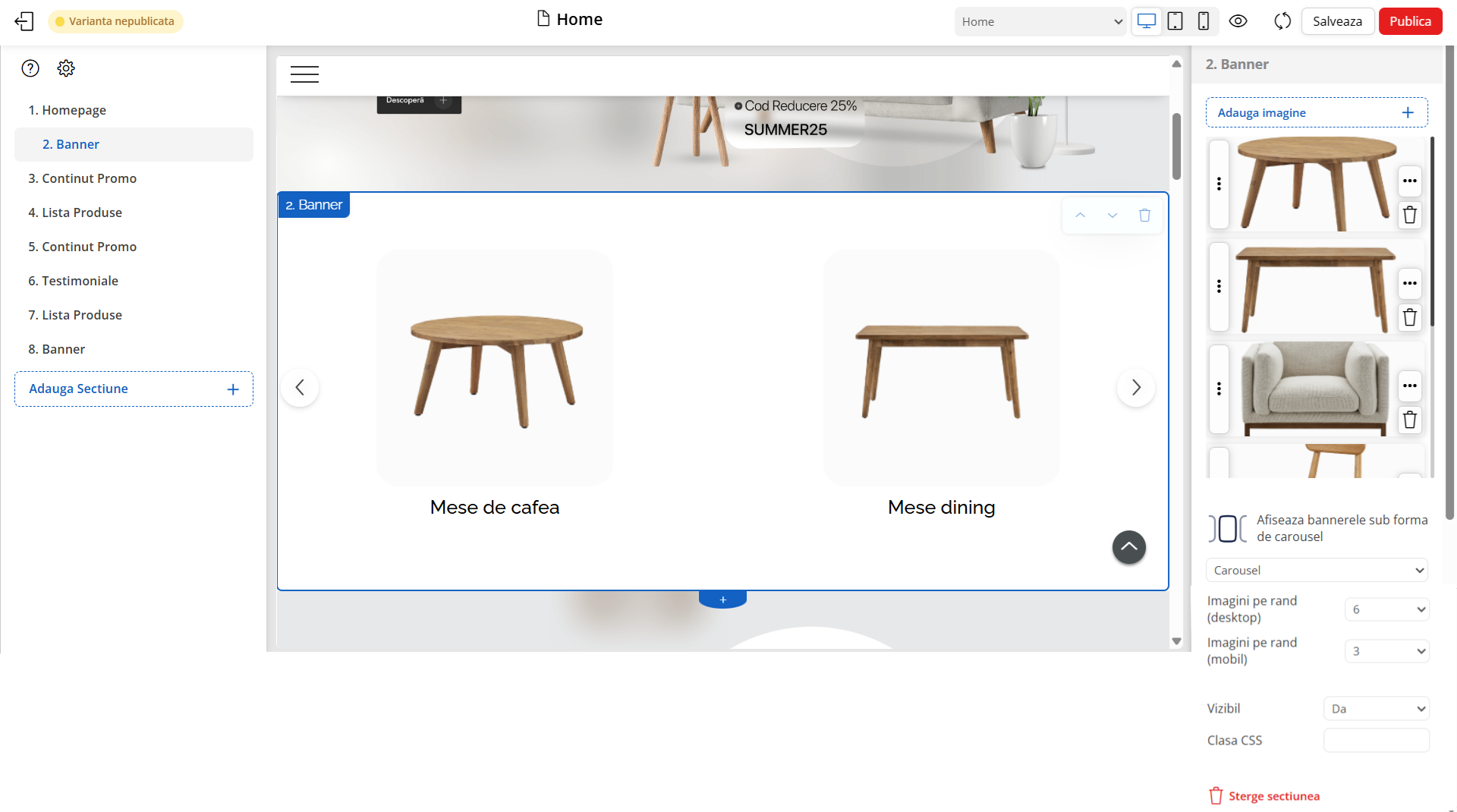Click the refresh/reload icon
The height and width of the screenshot is (812, 1457).
(x=1282, y=21)
